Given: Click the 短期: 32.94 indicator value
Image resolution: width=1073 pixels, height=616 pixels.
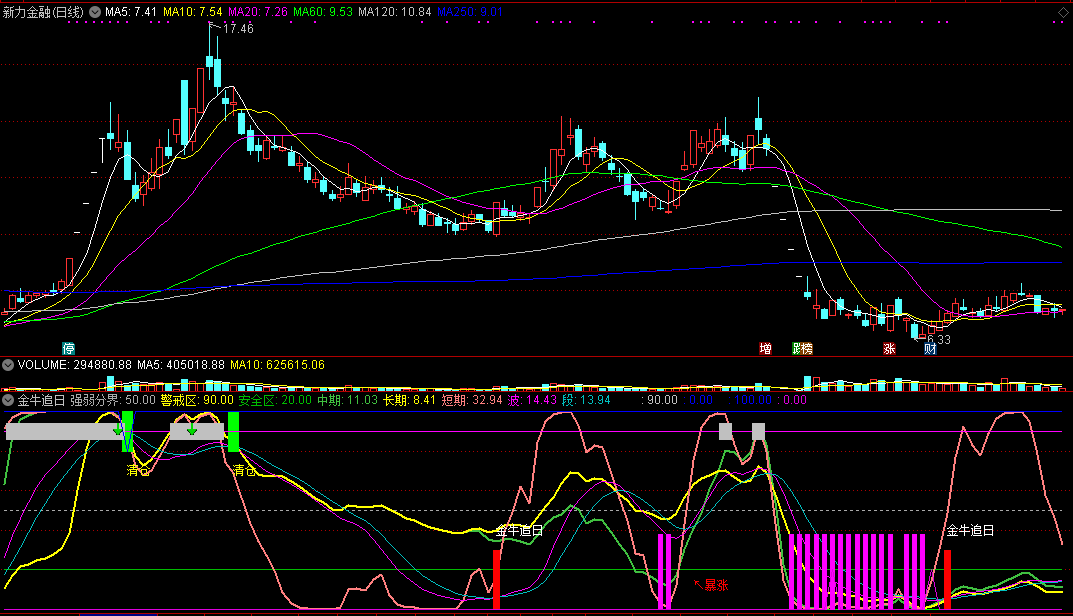Looking at the screenshot, I should [471, 400].
